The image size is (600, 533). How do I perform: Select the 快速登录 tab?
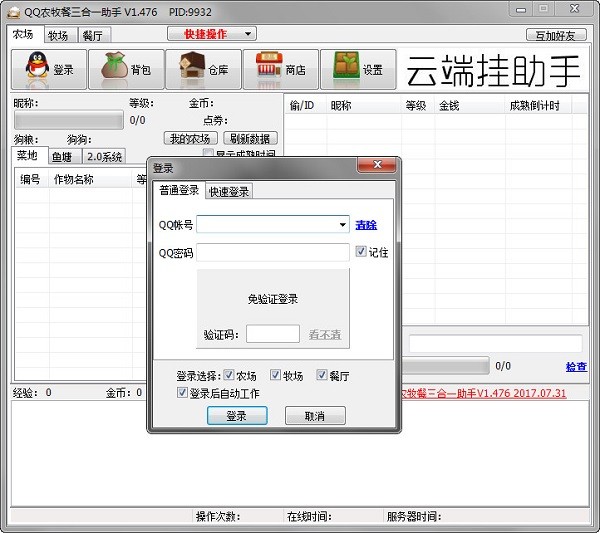point(229,191)
